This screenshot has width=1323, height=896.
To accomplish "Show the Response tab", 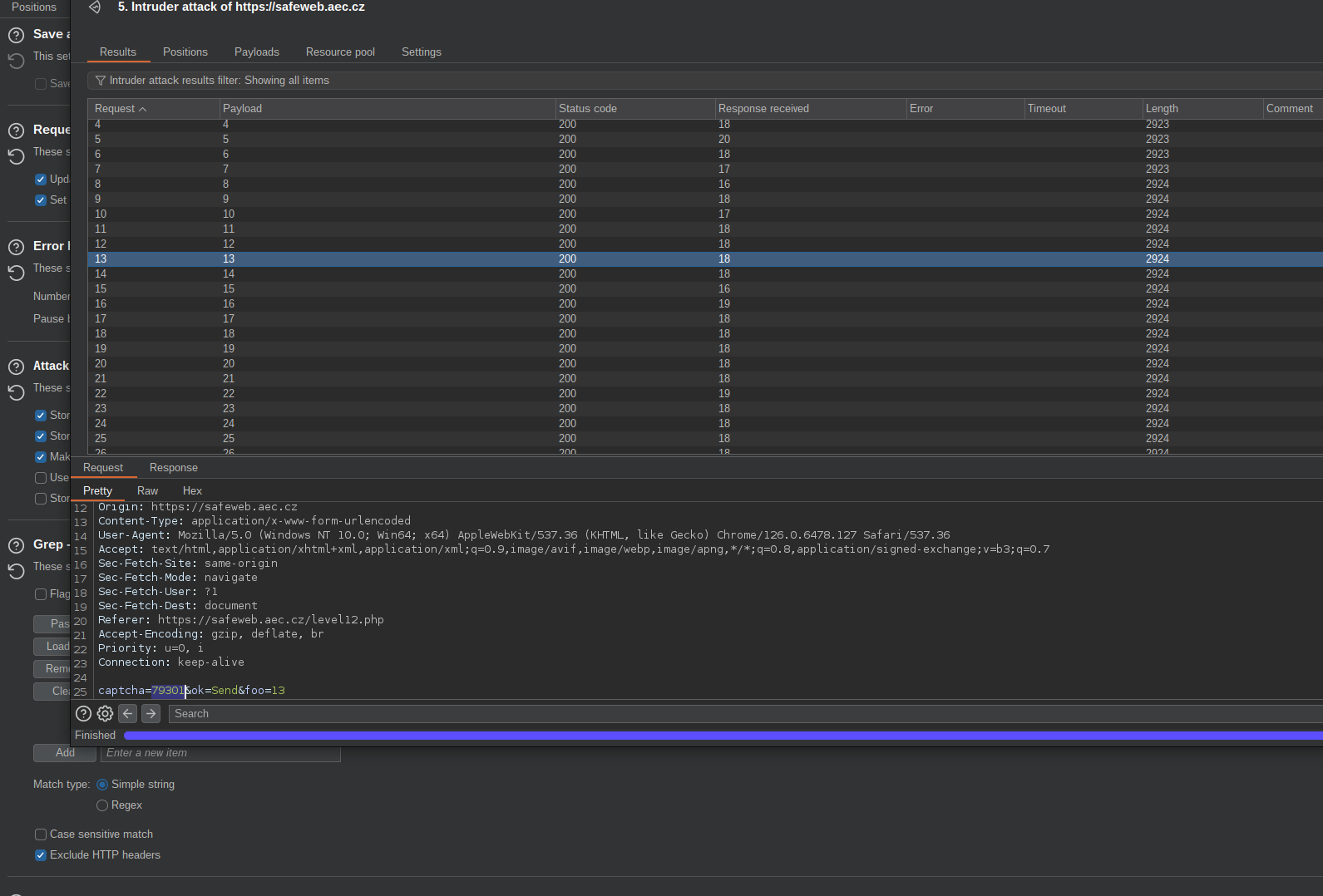I will [174, 468].
